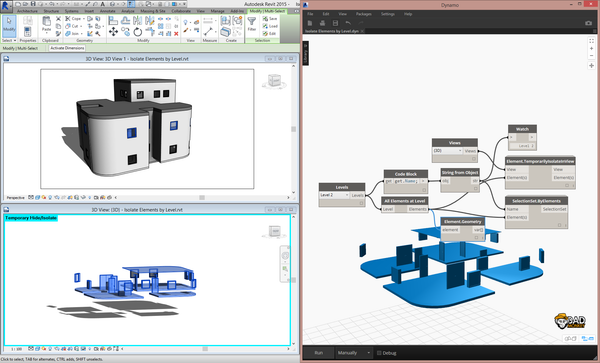Open the Architecture ribbon tab
The image size is (600, 363).
coord(27,11)
